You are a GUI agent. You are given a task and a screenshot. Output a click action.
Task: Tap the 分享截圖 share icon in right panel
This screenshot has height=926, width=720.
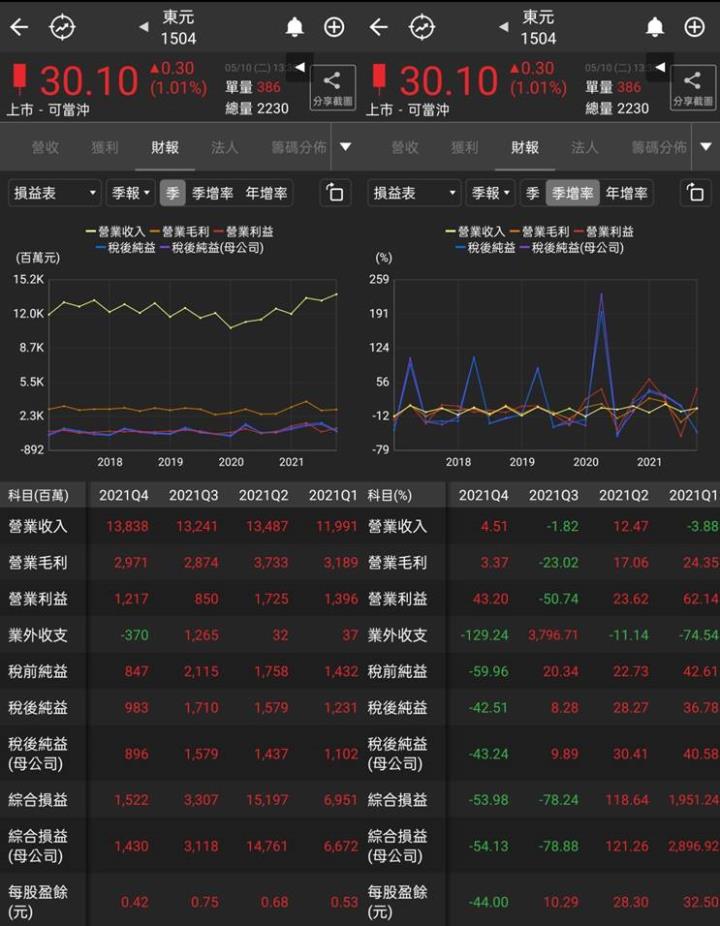pyautogui.click(x=692, y=87)
